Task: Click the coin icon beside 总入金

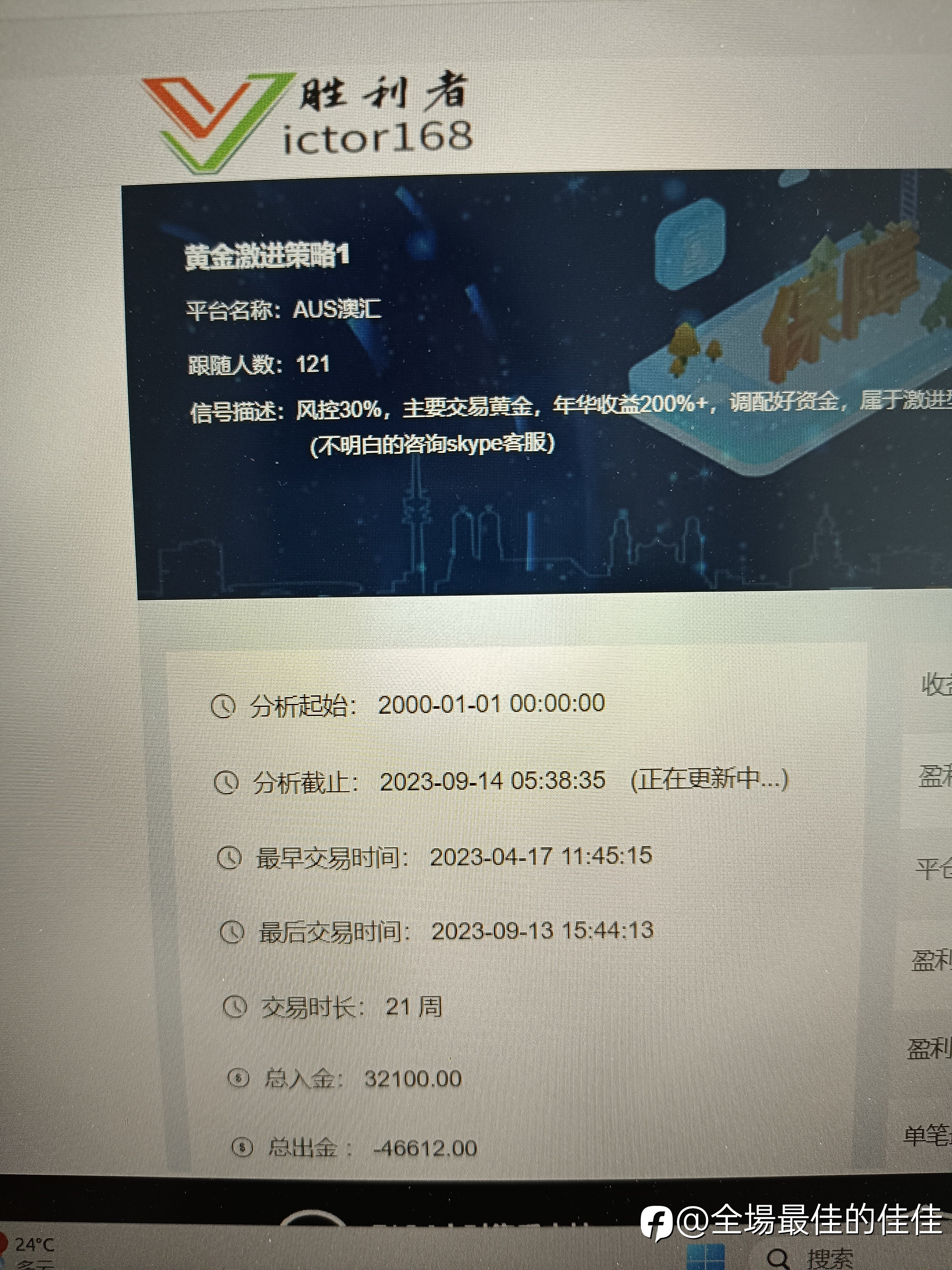Action: (239, 1078)
